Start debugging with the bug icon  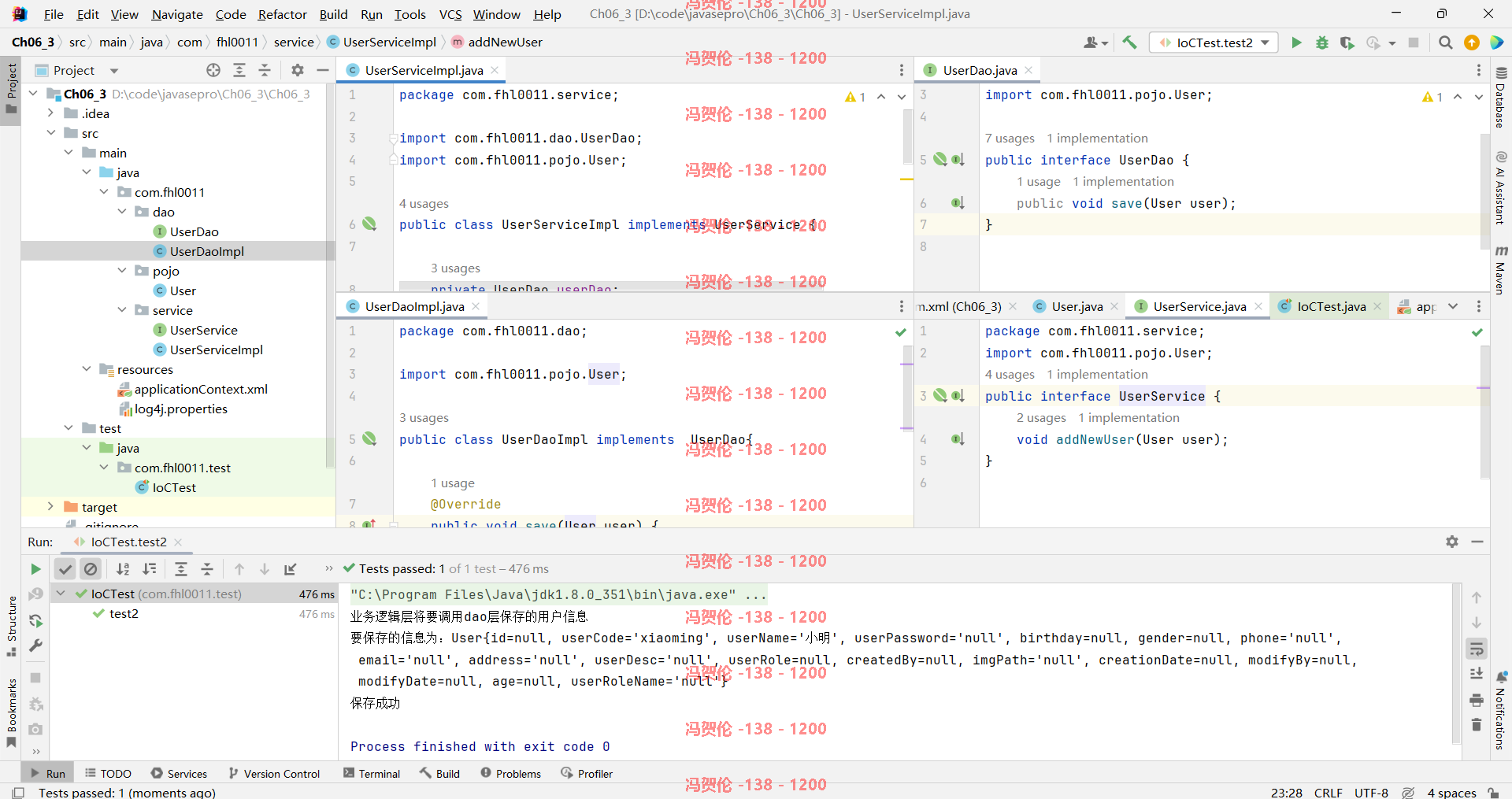point(1322,43)
